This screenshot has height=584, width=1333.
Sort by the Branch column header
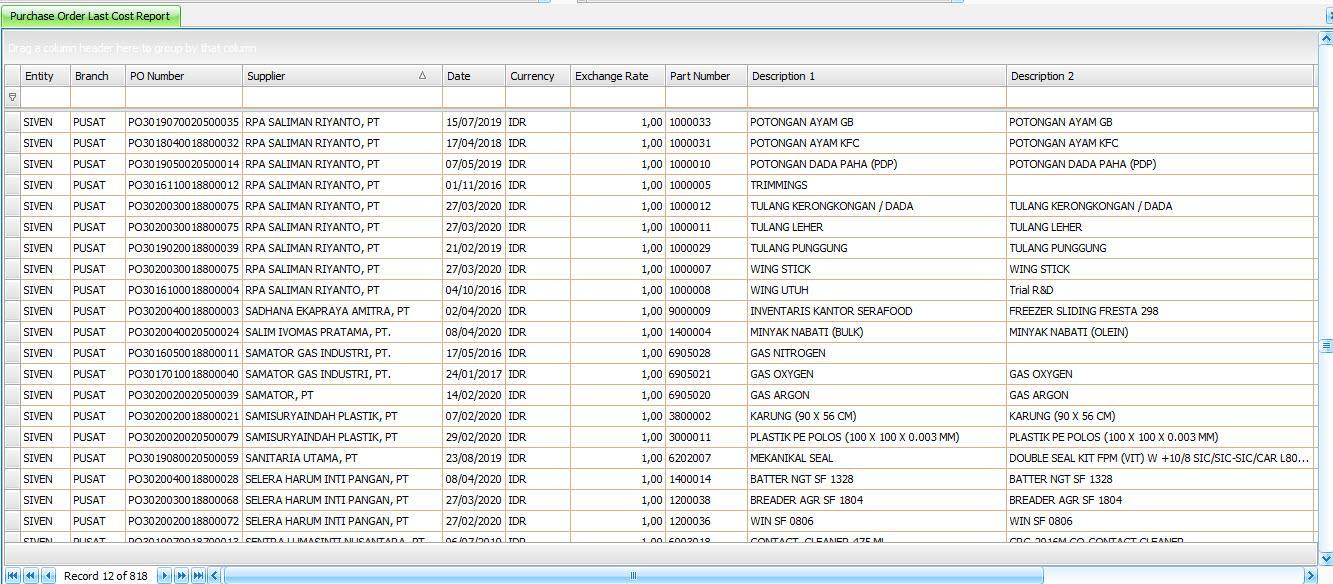point(97,76)
